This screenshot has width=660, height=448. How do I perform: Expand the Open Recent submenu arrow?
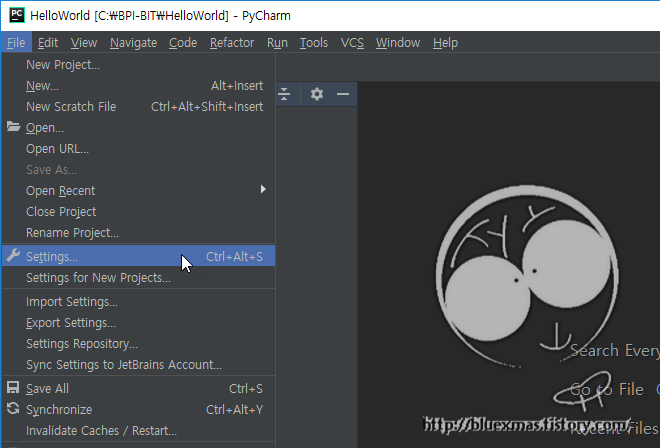263,189
